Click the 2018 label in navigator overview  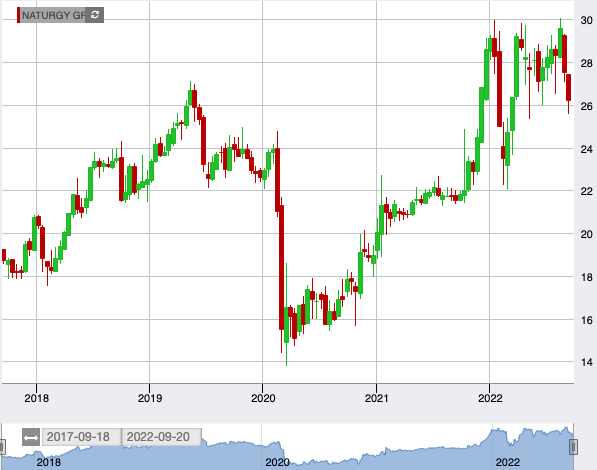(48, 462)
